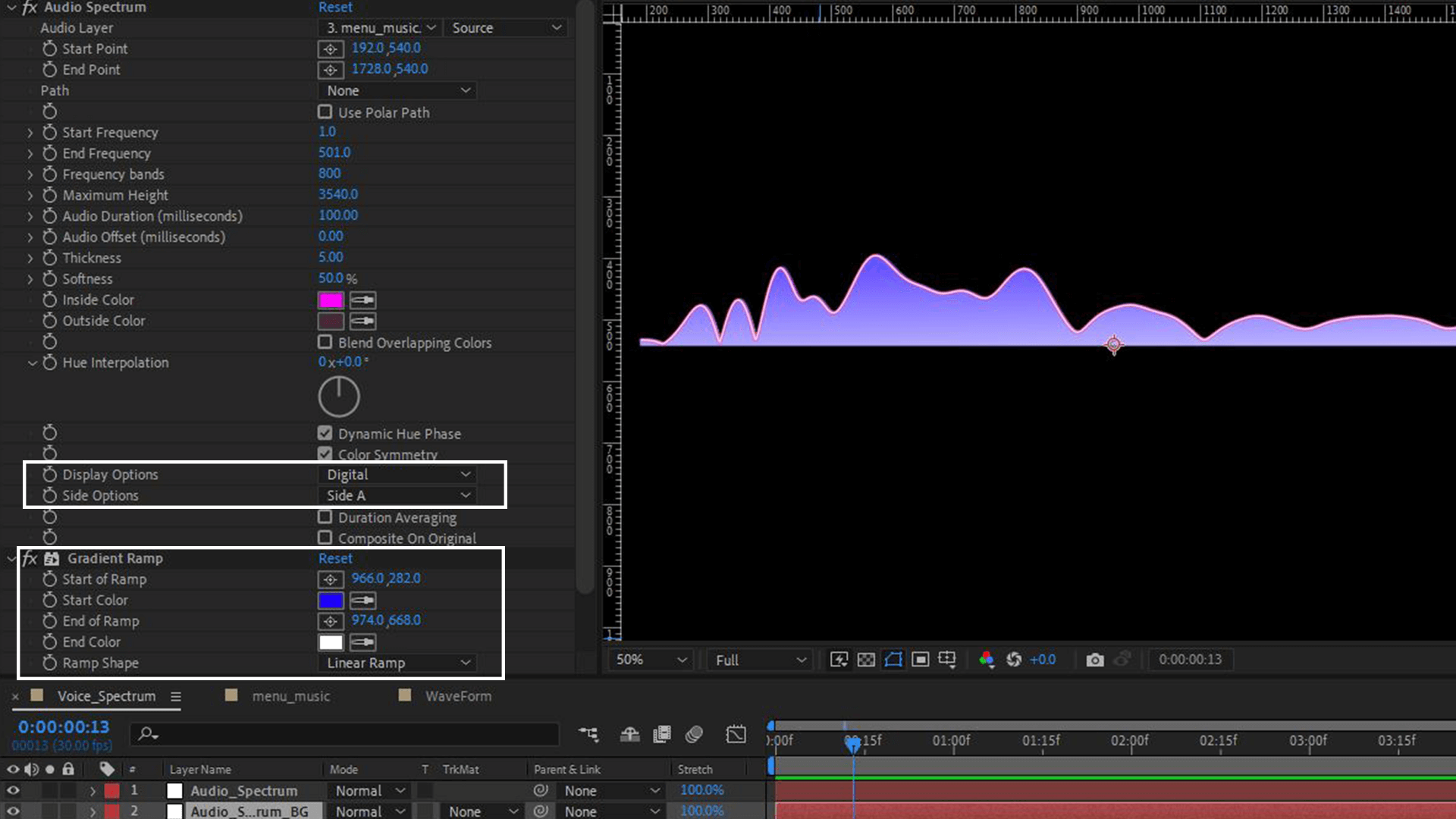Toggle Dynamic Hue Phase checkbox

click(x=326, y=433)
